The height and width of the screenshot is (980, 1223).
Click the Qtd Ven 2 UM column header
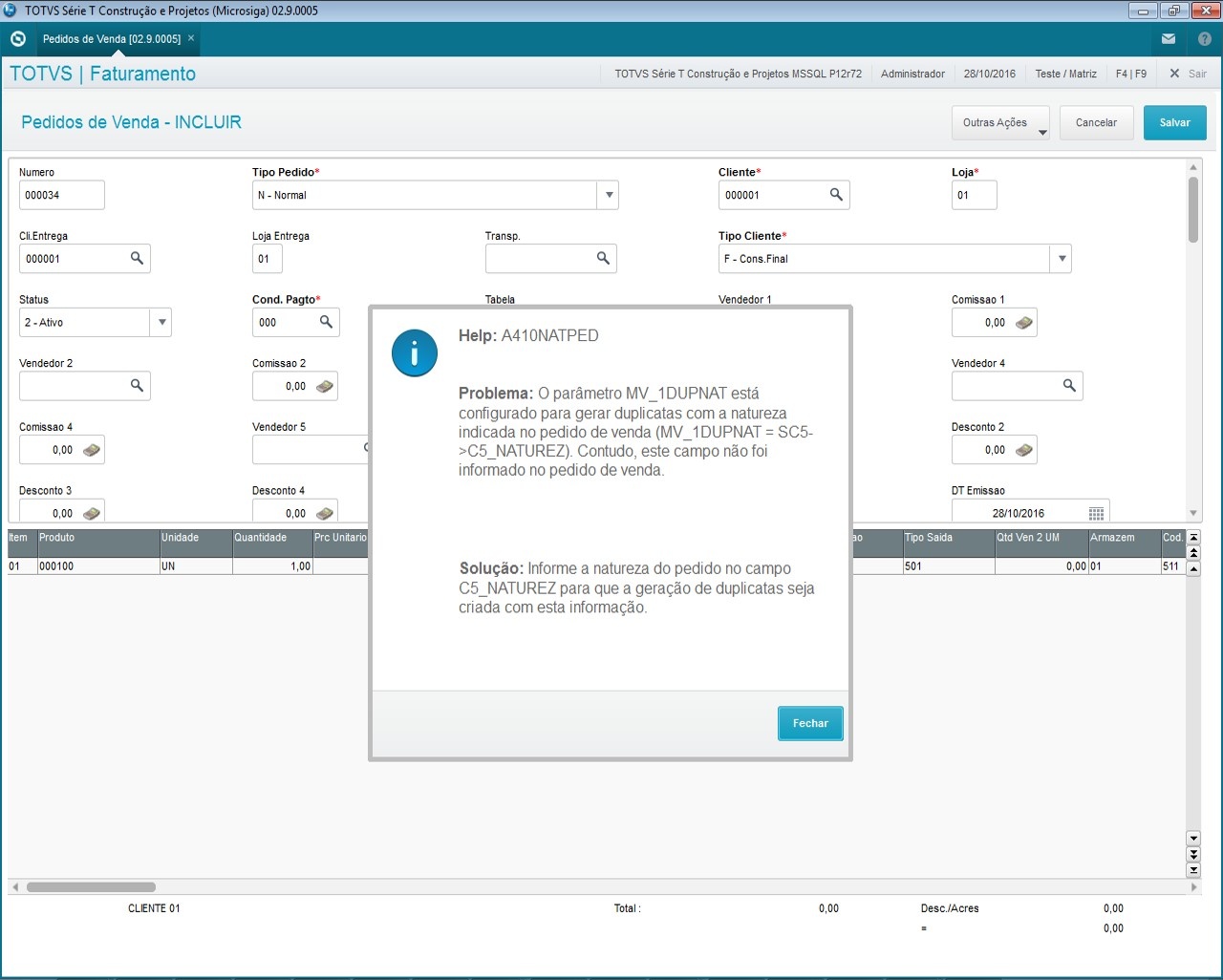click(x=1041, y=543)
